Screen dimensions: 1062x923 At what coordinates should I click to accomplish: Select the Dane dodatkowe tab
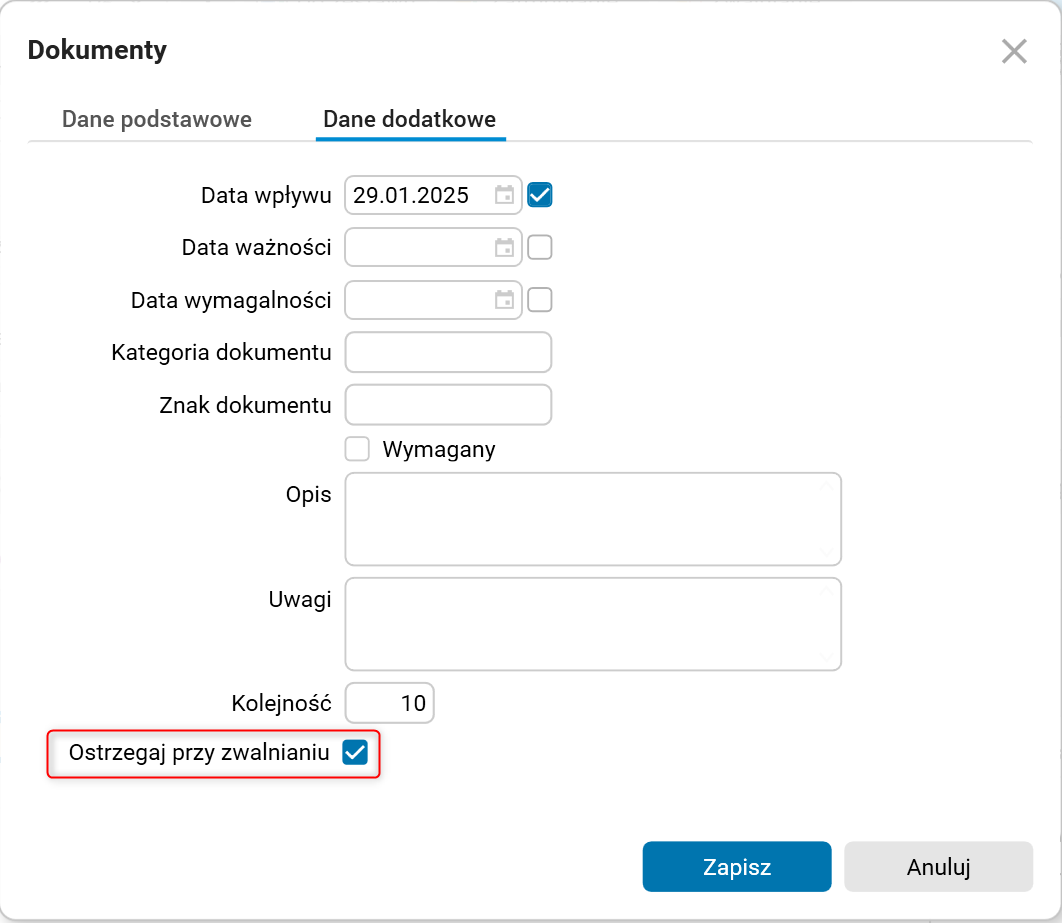point(410,120)
